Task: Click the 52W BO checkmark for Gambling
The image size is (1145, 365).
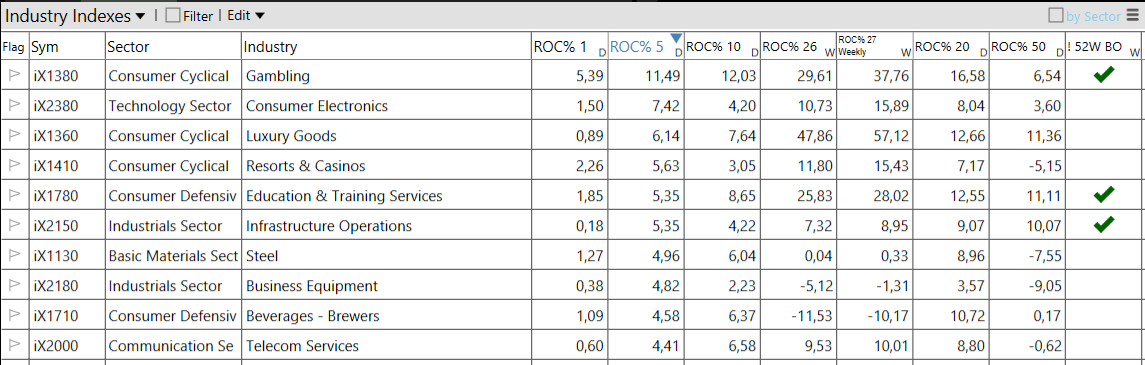Action: tap(1103, 74)
